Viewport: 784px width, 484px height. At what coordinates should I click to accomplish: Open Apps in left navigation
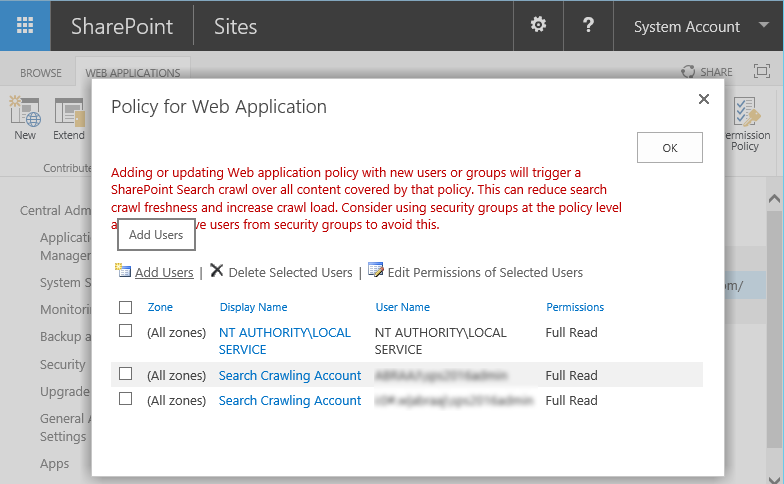pyautogui.click(x=54, y=464)
